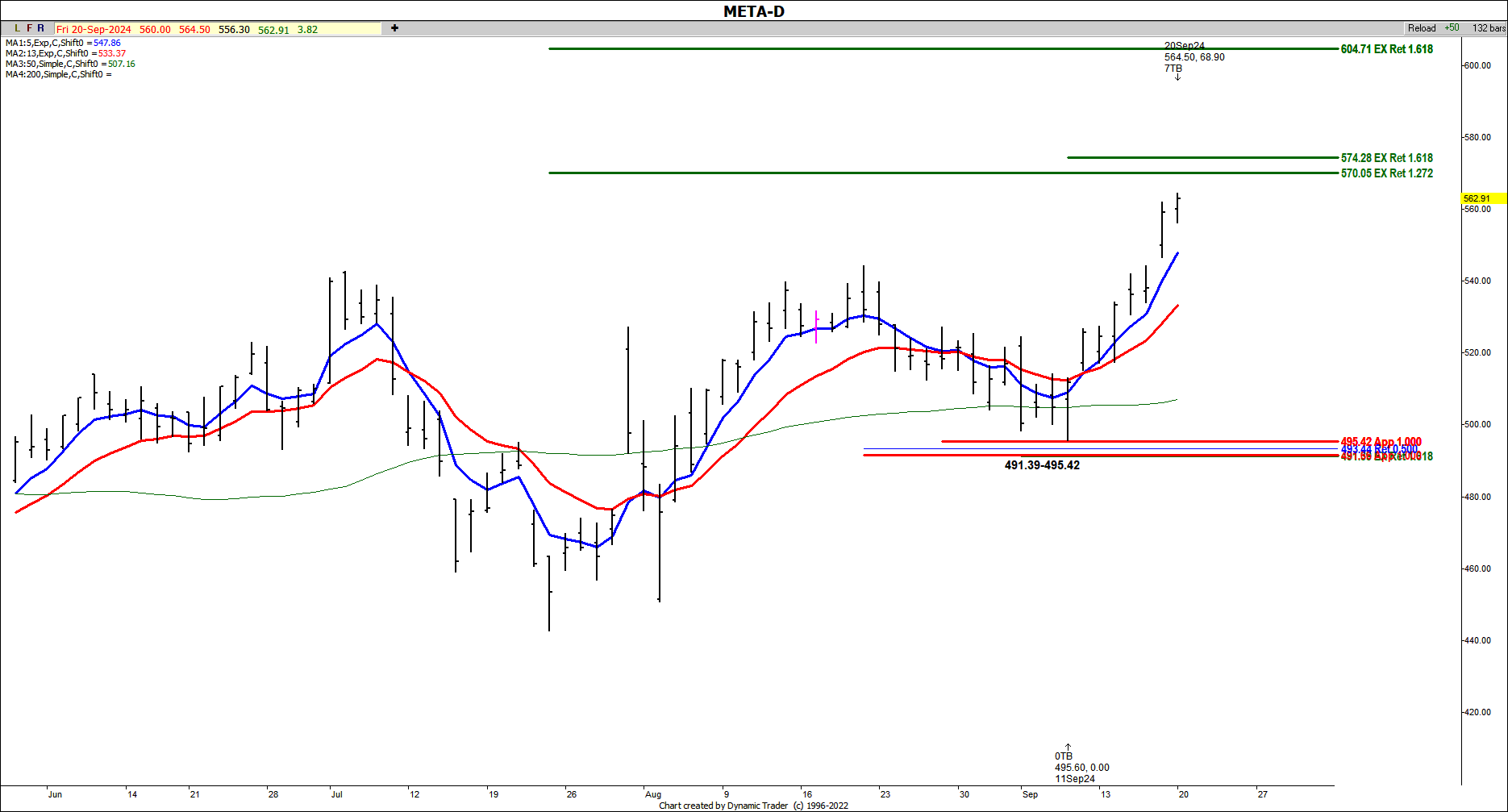Click the 491.39-495.42 support zone text
The image size is (1508, 812).
click(x=1042, y=465)
